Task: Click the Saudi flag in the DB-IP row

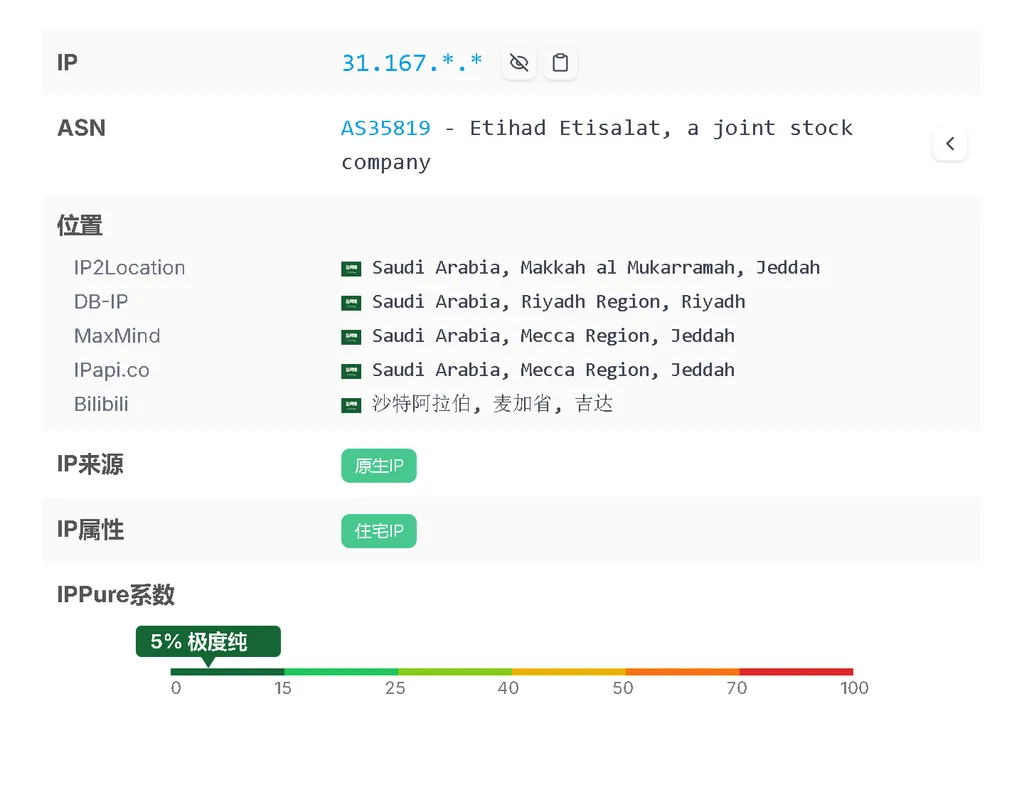Action: point(351,302)
